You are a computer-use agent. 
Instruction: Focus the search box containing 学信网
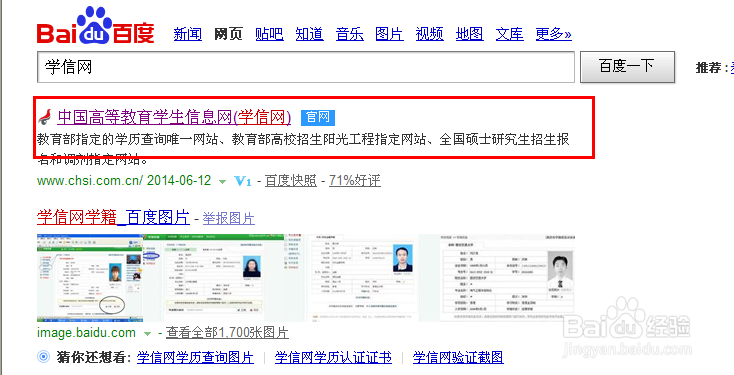pyautogui.click(x=306, y=67)
